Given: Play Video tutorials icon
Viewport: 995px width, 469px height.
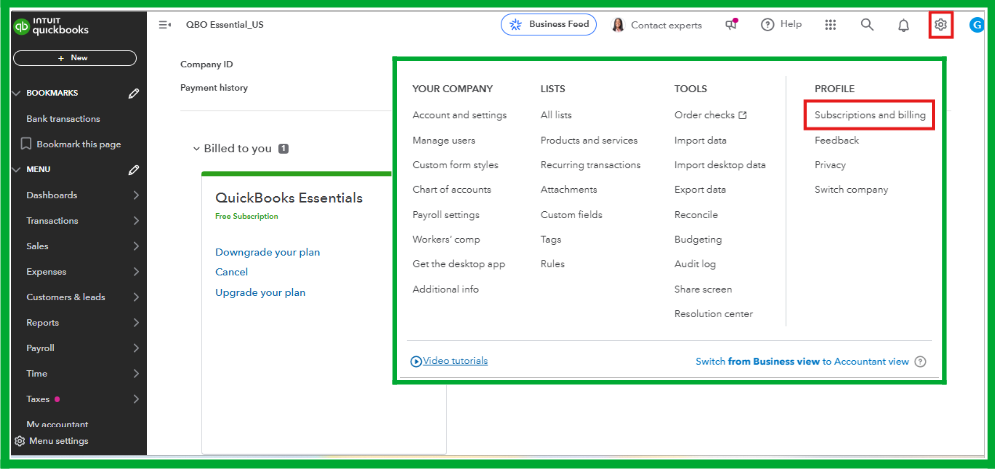Looking at the screenshot, I should pyautogui.click(x=416, y=361).
